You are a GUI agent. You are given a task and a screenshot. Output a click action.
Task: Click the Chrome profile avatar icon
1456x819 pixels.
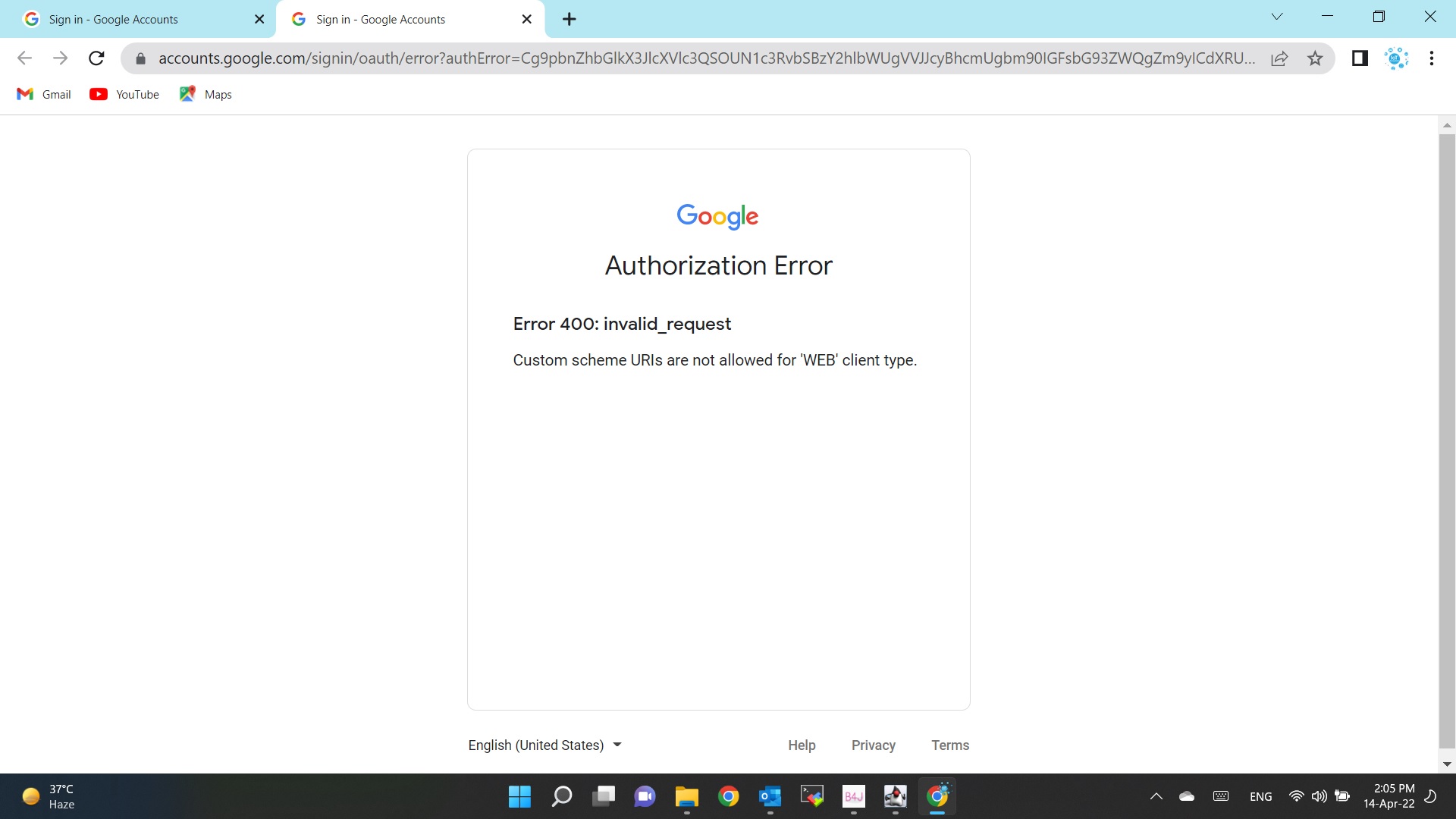point(1396,58)
